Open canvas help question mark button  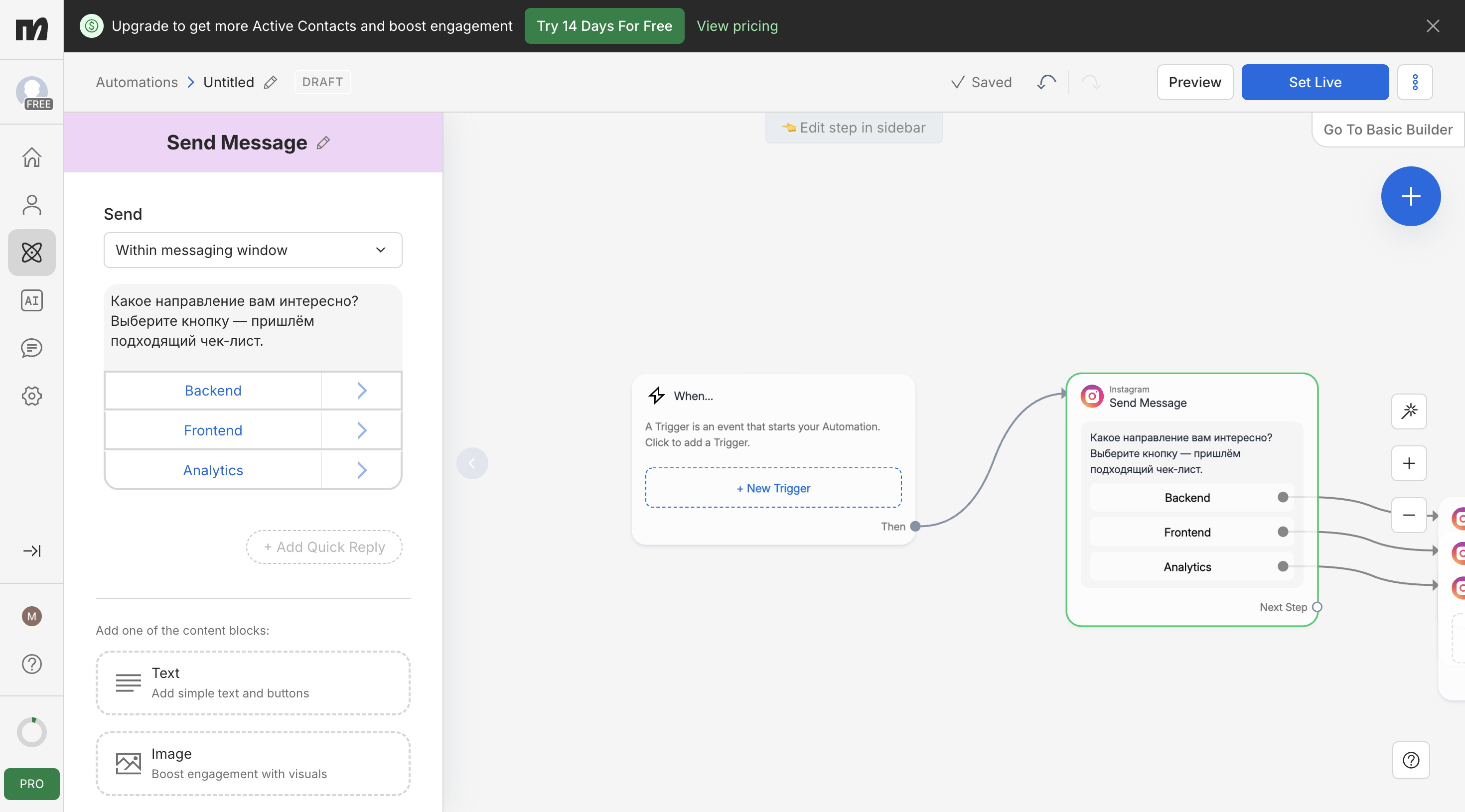pyautogui.click(x=1411, y=760)
